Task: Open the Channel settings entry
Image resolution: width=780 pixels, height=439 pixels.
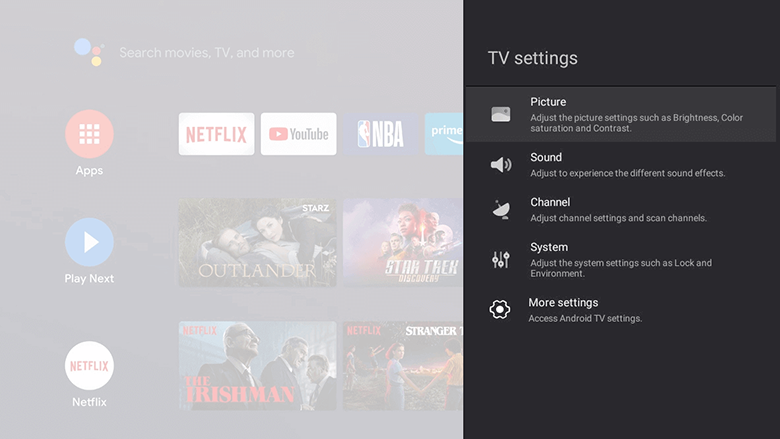Action: pos(620,209)
